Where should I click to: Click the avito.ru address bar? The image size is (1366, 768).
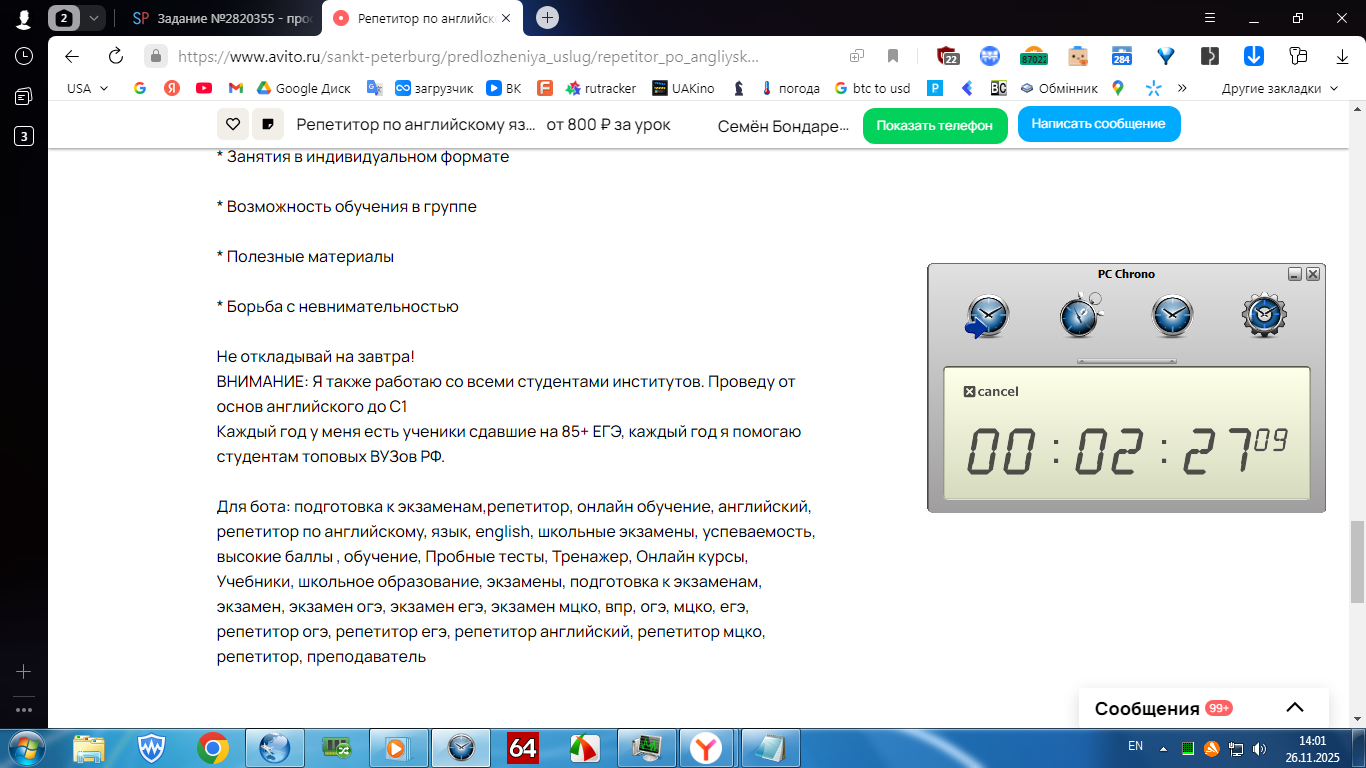[468, 57]
